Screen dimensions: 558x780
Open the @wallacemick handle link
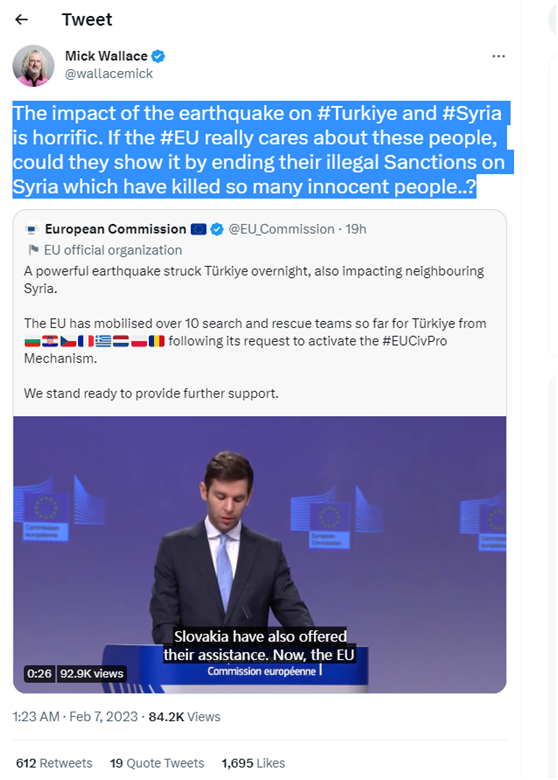click(x=109, y=74)
